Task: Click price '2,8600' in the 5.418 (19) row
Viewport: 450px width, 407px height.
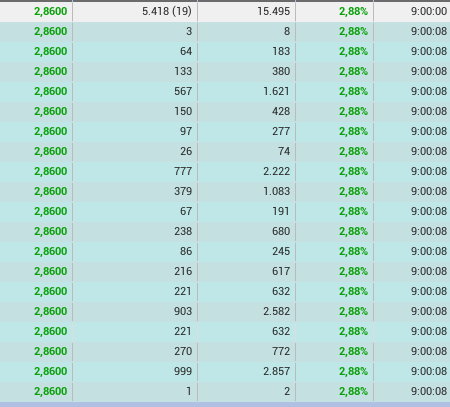Action: click(x=51, y=12)
